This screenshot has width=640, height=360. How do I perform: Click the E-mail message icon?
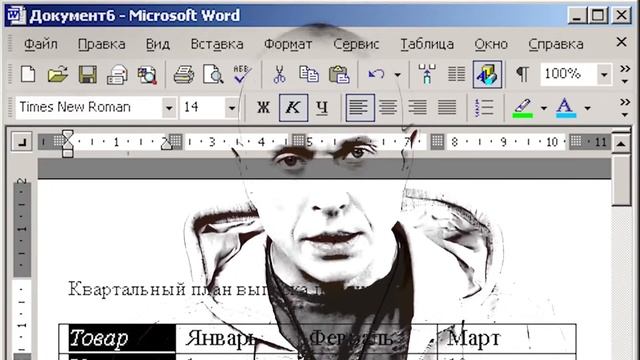[117, 75]
